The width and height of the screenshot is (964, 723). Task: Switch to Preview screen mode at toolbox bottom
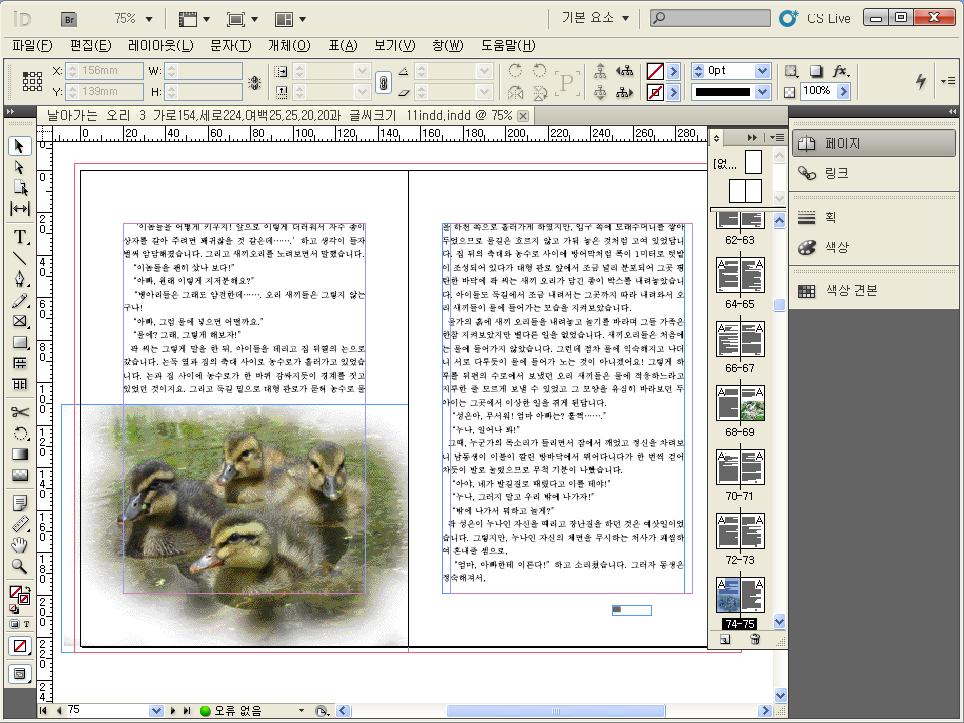click(19, 674)
